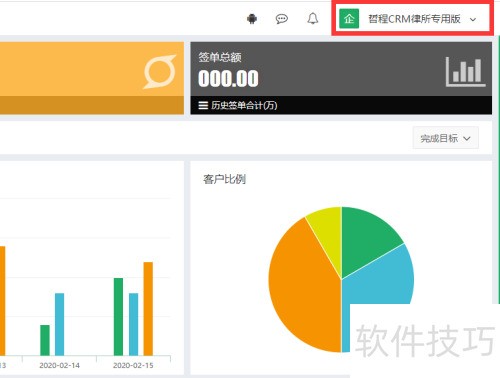Click the blue bar for 2020-02-15
500x378 pixels.
click(x=133, y=324)
